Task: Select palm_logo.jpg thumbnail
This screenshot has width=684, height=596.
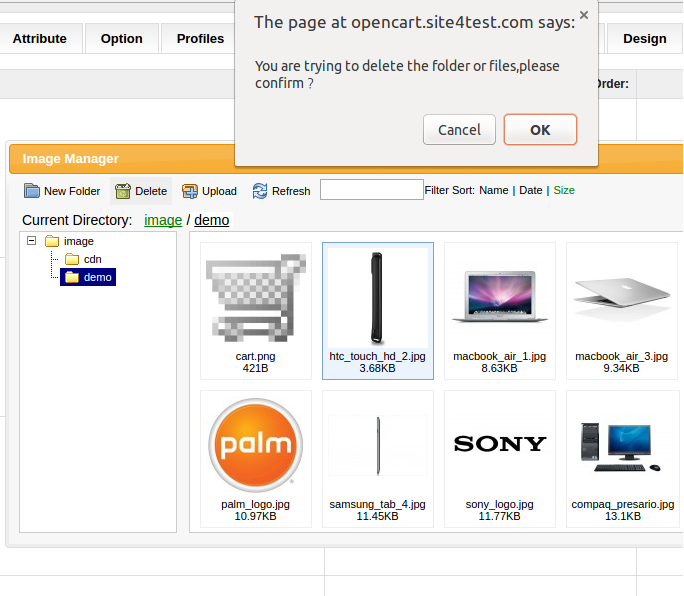Action: [256, 445]
